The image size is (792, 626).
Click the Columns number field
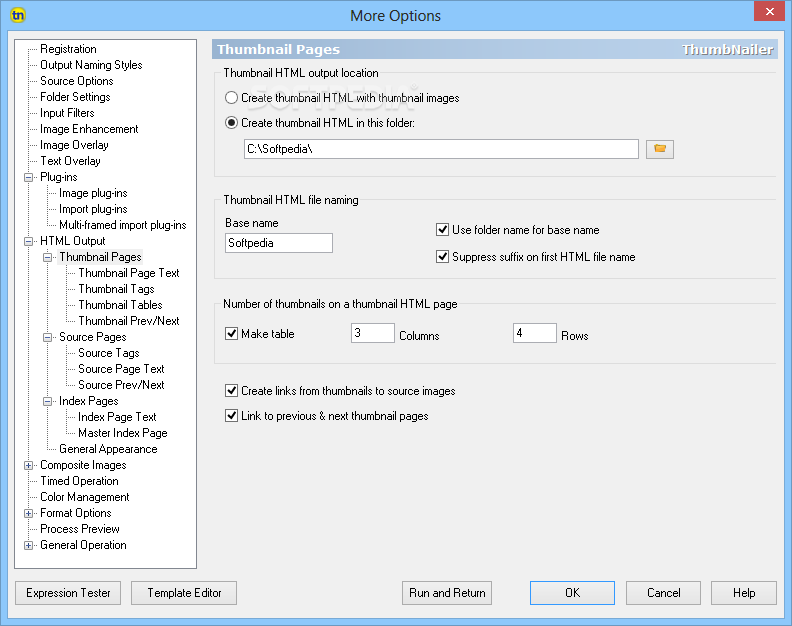pos(373,333)
